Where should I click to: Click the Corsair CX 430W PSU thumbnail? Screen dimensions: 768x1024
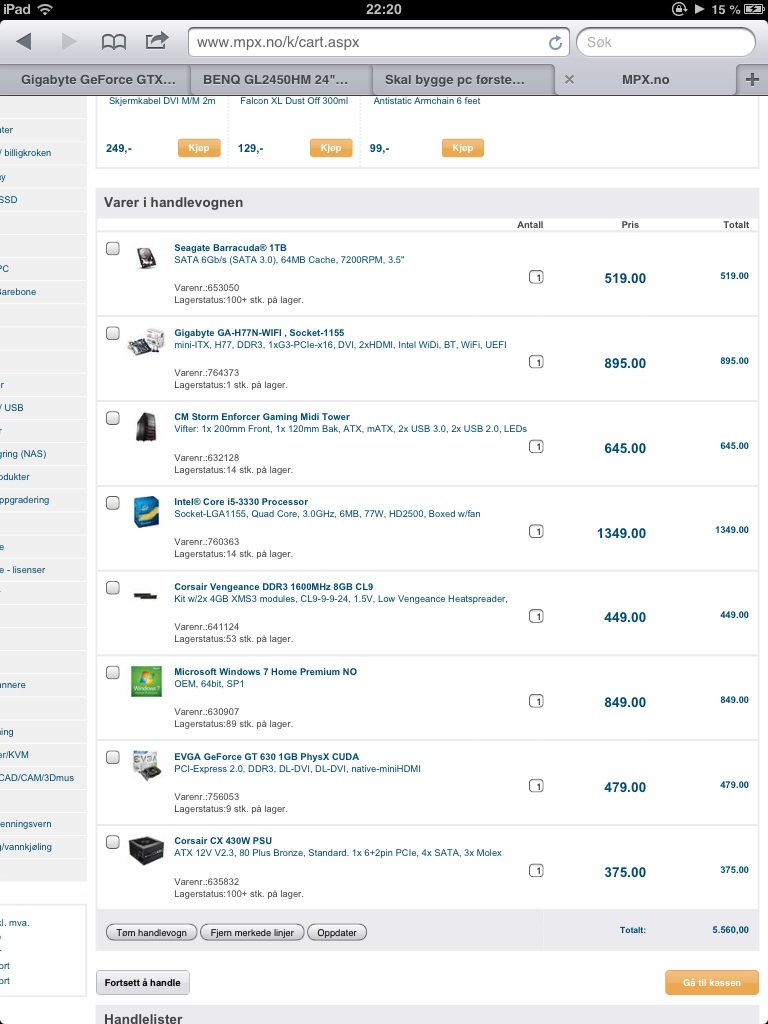point(146,851)
